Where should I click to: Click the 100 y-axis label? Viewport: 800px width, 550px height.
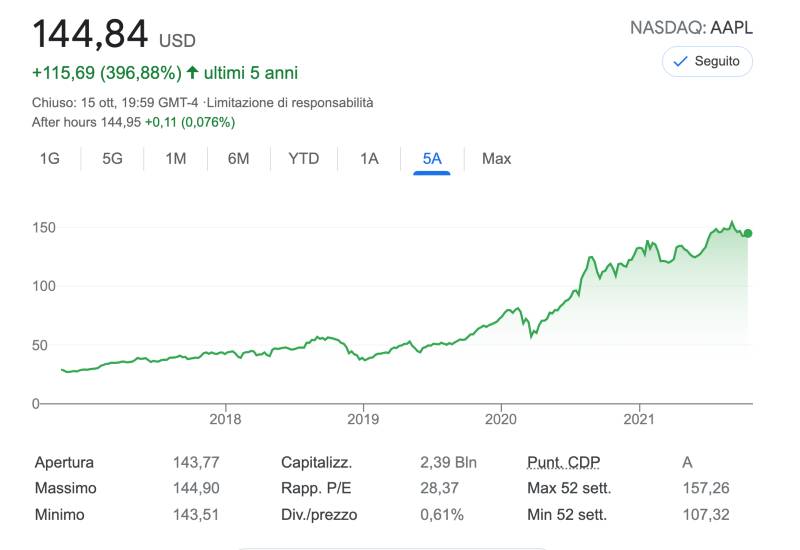44,286
